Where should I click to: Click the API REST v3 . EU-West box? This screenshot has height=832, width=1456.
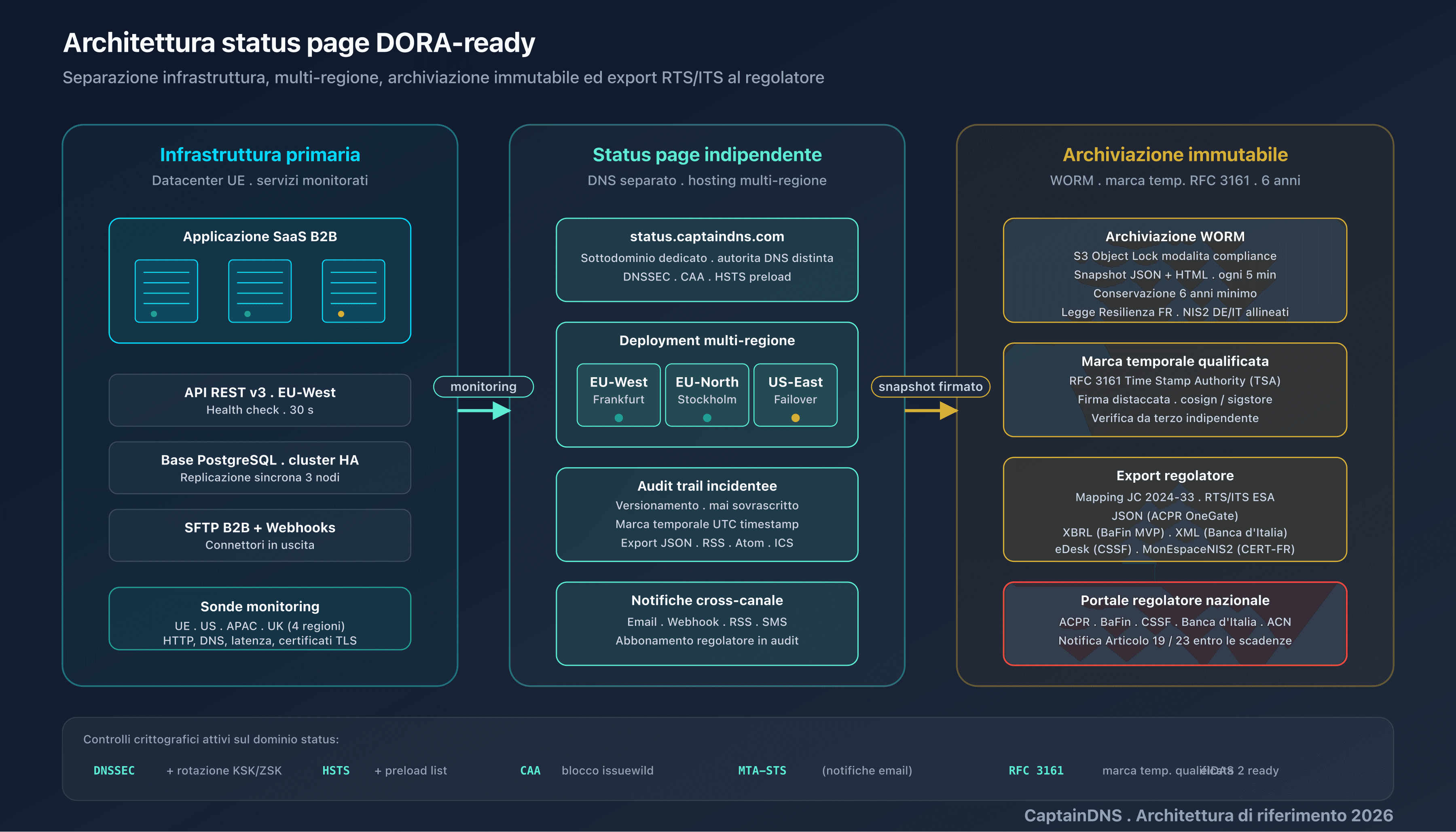point(260,400)
